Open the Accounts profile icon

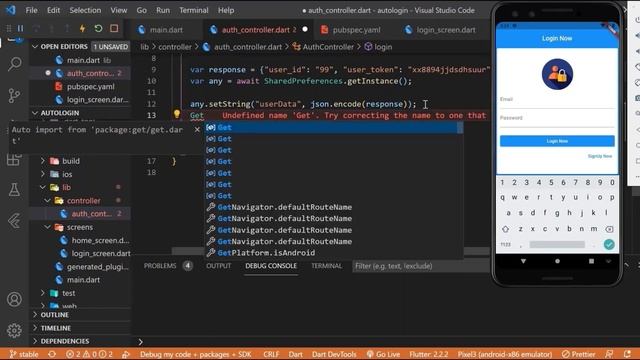point(15,299)
